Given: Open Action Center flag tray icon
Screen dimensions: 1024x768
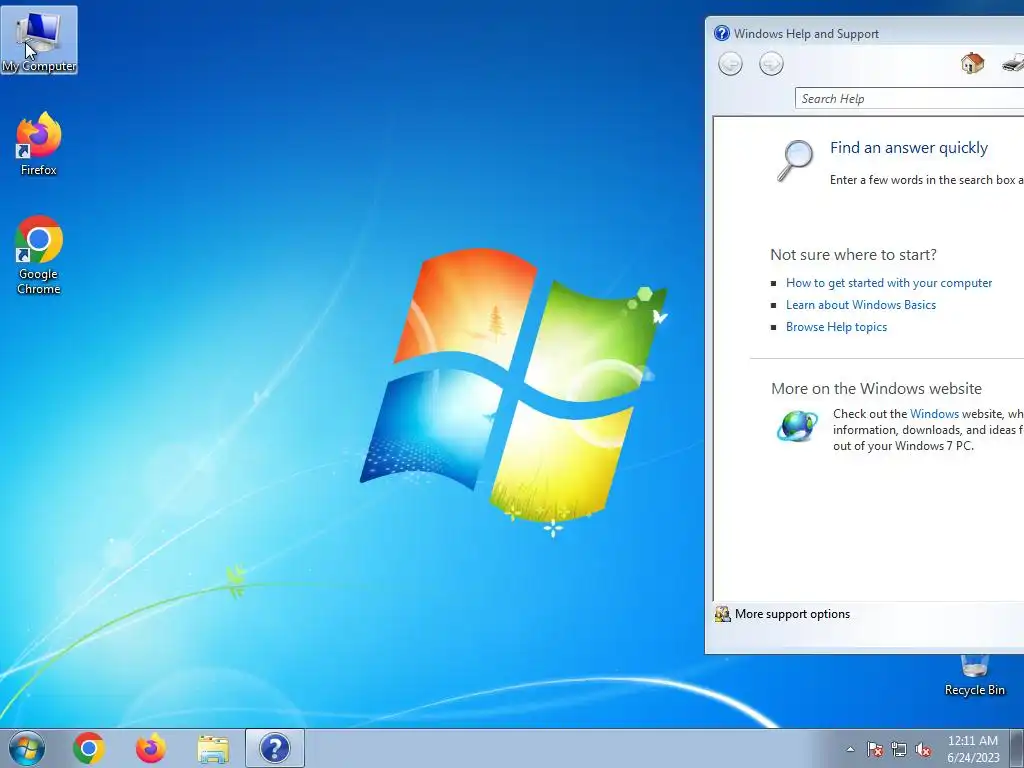Looking at the screenshot, I should pyautogui.click(x=874, y=750).
